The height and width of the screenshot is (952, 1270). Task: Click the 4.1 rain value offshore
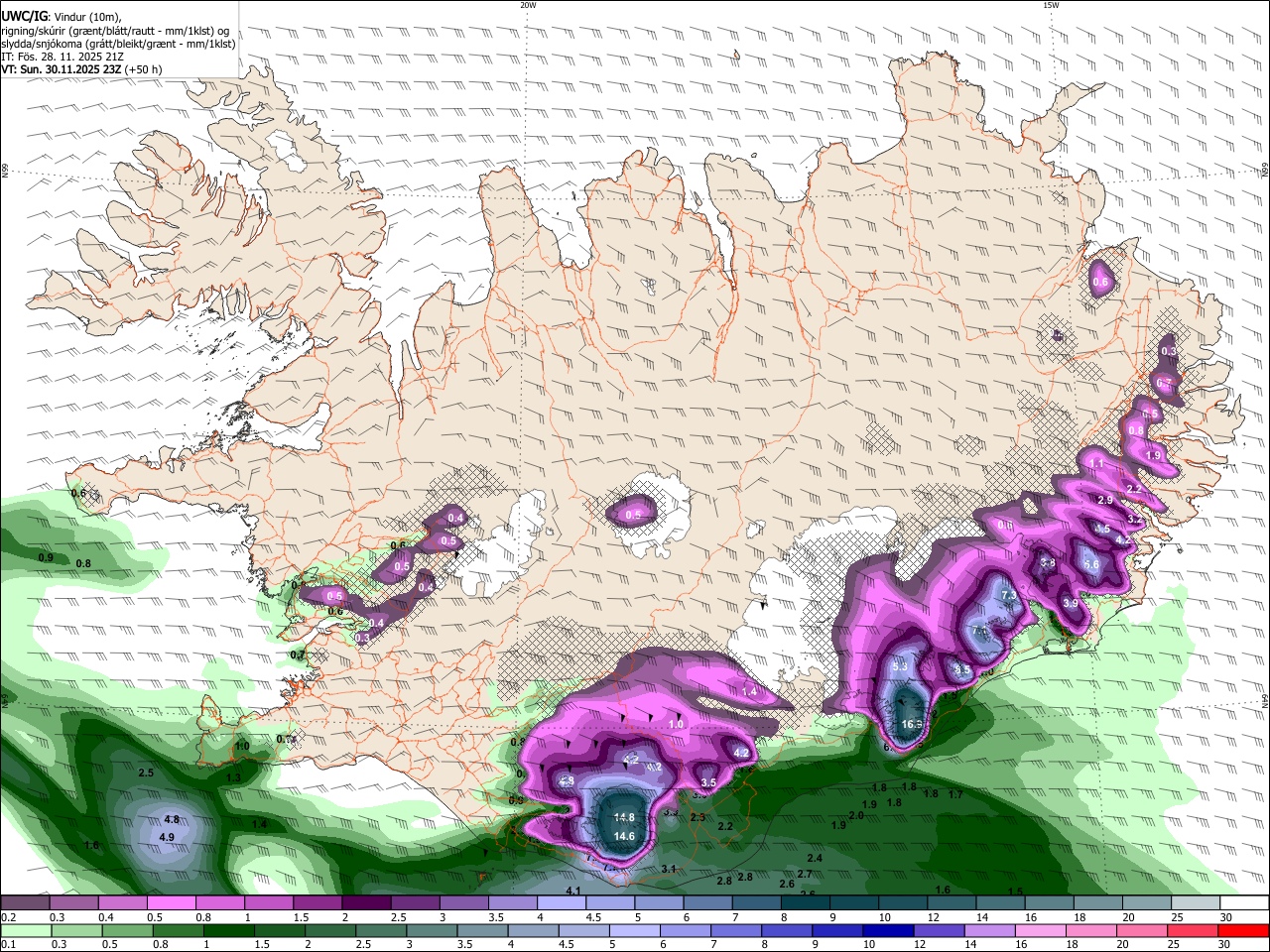(573, 891)
